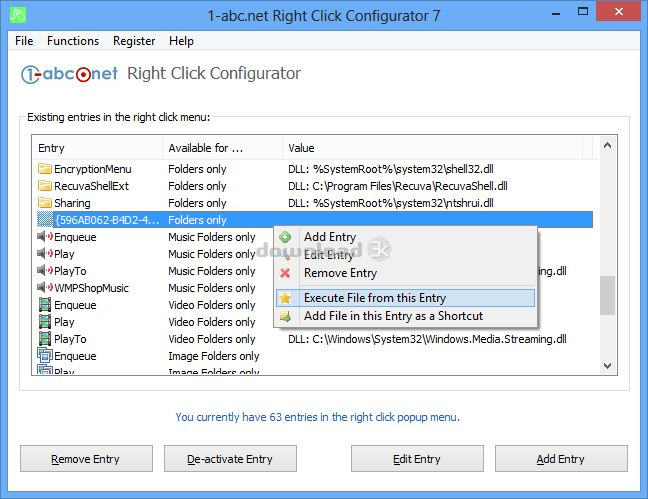This screenshot has height=499, width=648.
Task: Click the shortcut icon beside Add File in this Entry
Action: 285,316
